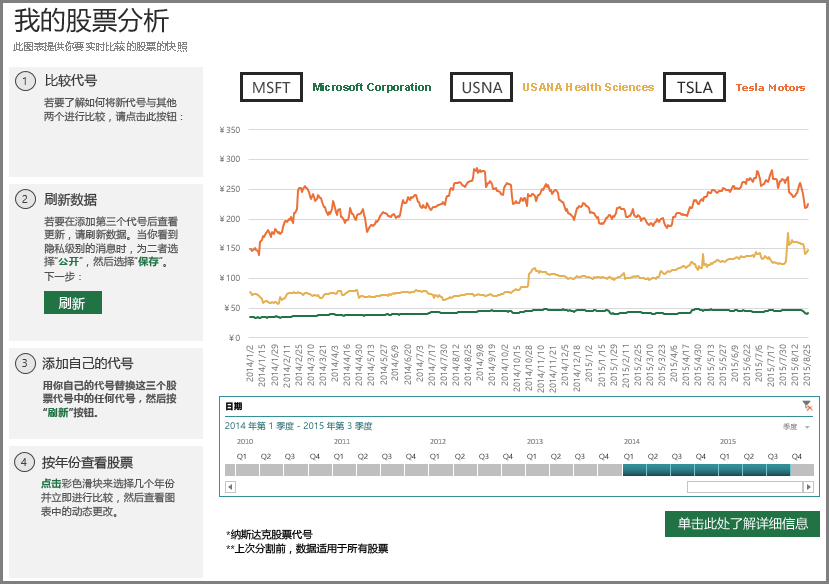The width and height of the screenshot is (829, 584).
Task: Click the green 保存 word in step 2
Action: (149, 262)
